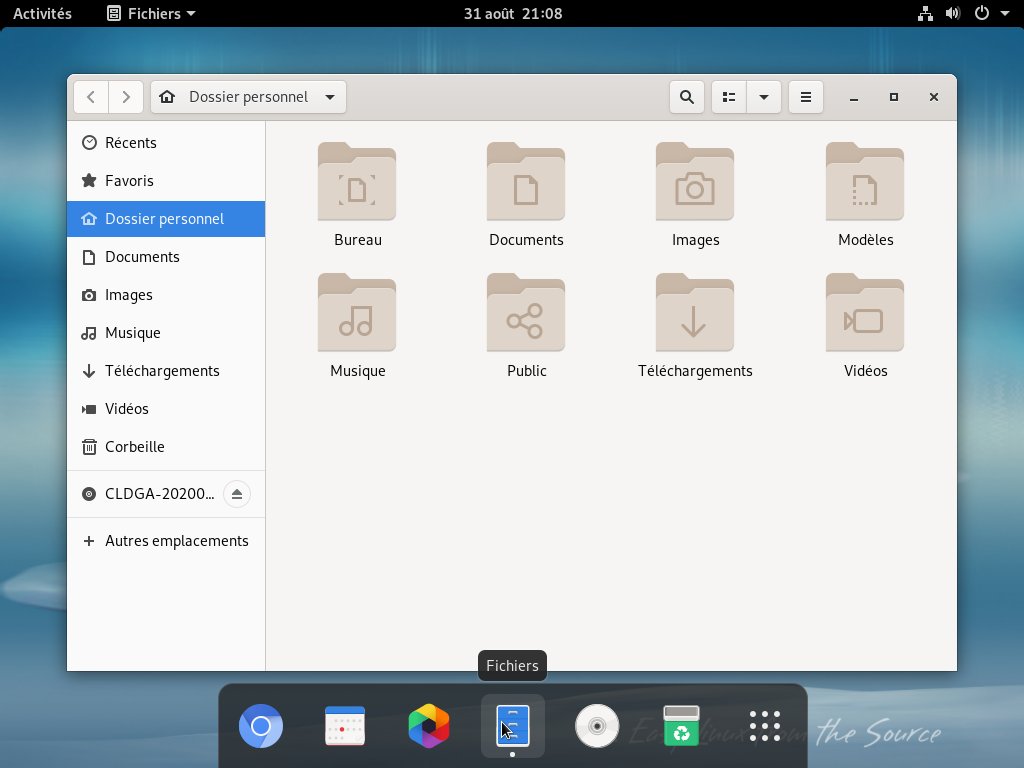Open the disc installer icon in the dock

click(x=597, y=726)
